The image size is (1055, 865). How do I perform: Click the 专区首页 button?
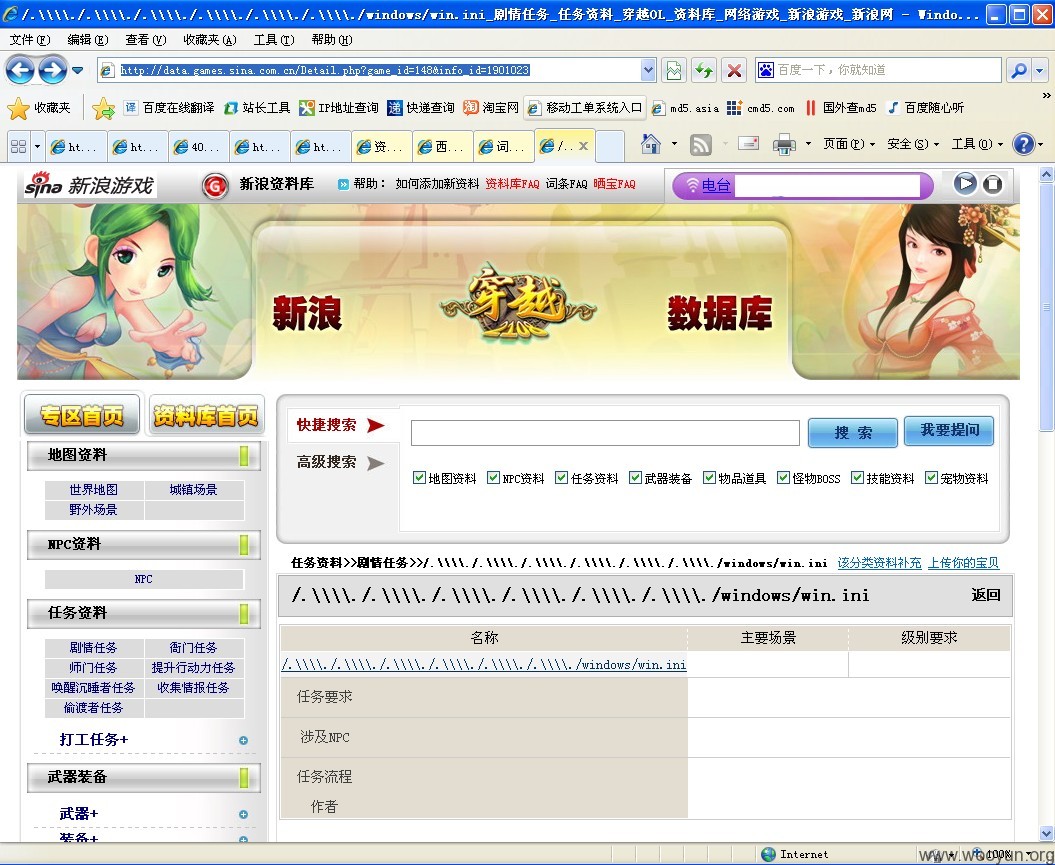82,415
